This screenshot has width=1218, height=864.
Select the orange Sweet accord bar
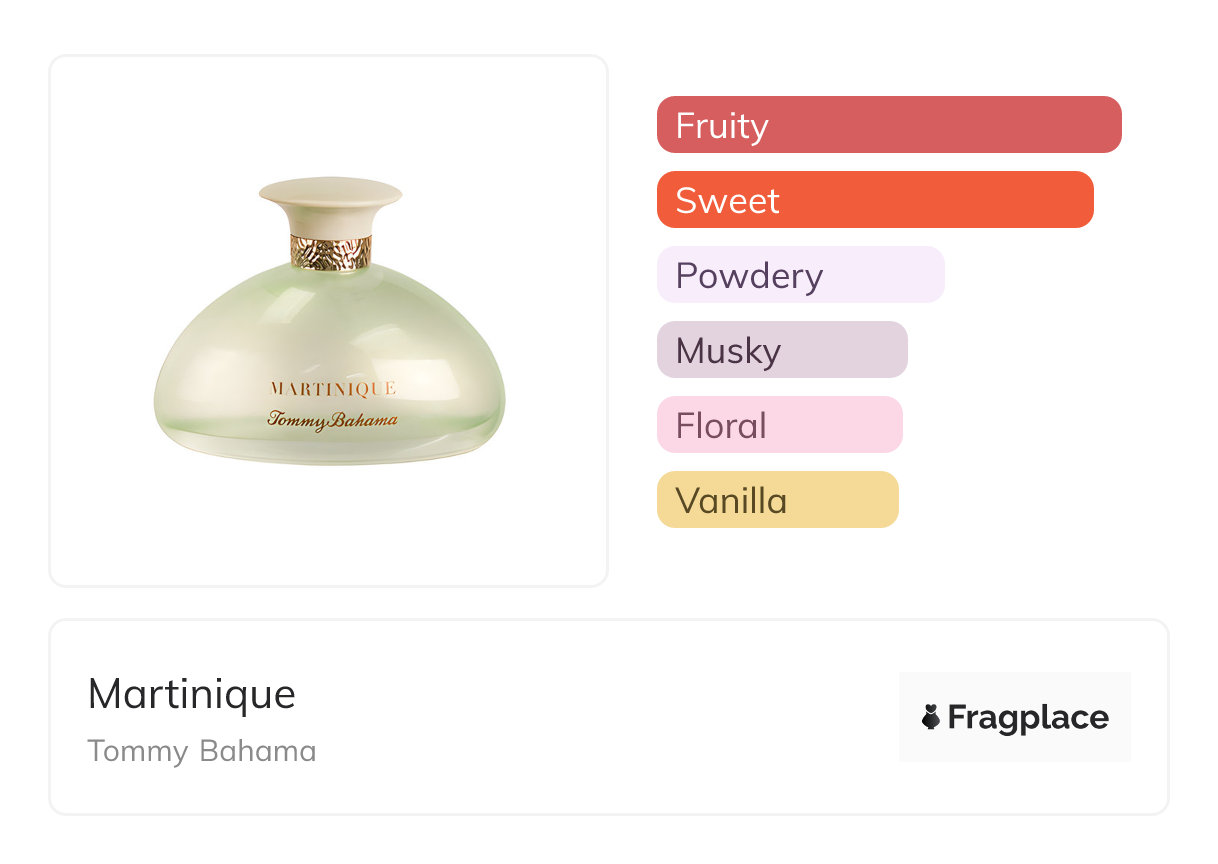coord(875,200)
